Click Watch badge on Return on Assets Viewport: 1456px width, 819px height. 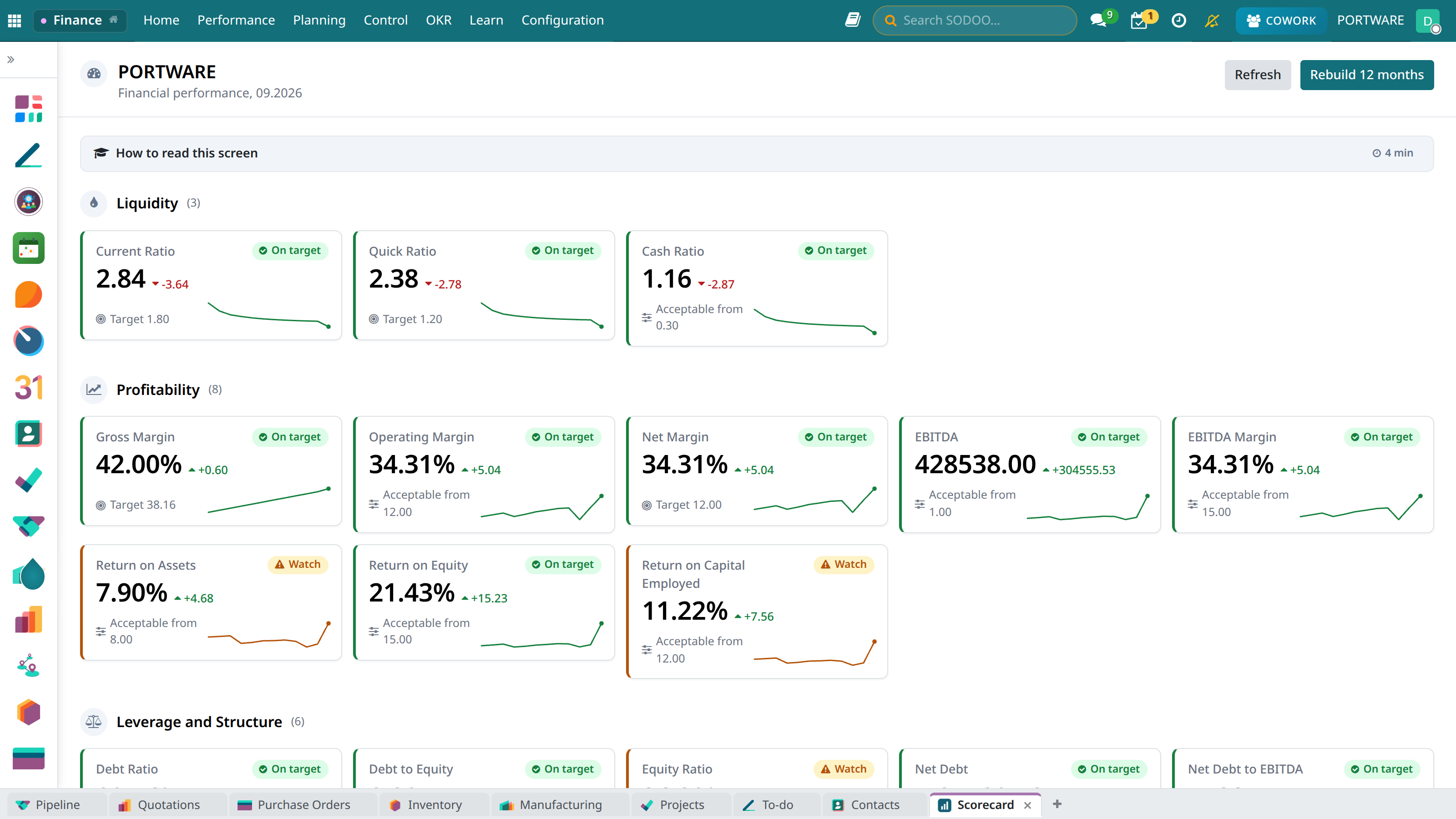(x=298, y=564)
